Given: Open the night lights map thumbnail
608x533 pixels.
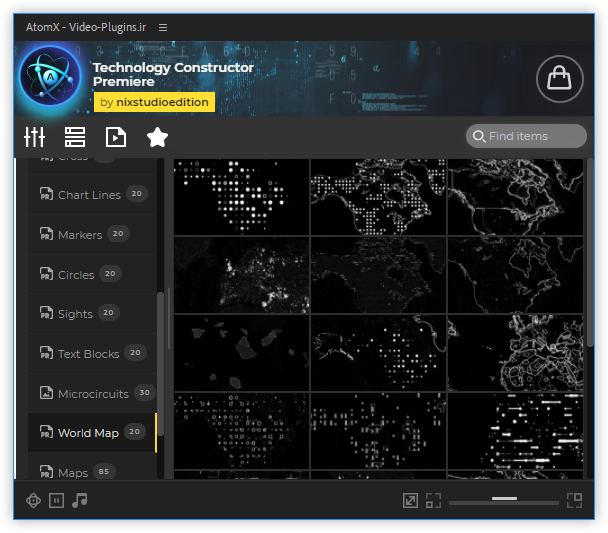Looking at the screenshot, I should click(x=241, y=275).
